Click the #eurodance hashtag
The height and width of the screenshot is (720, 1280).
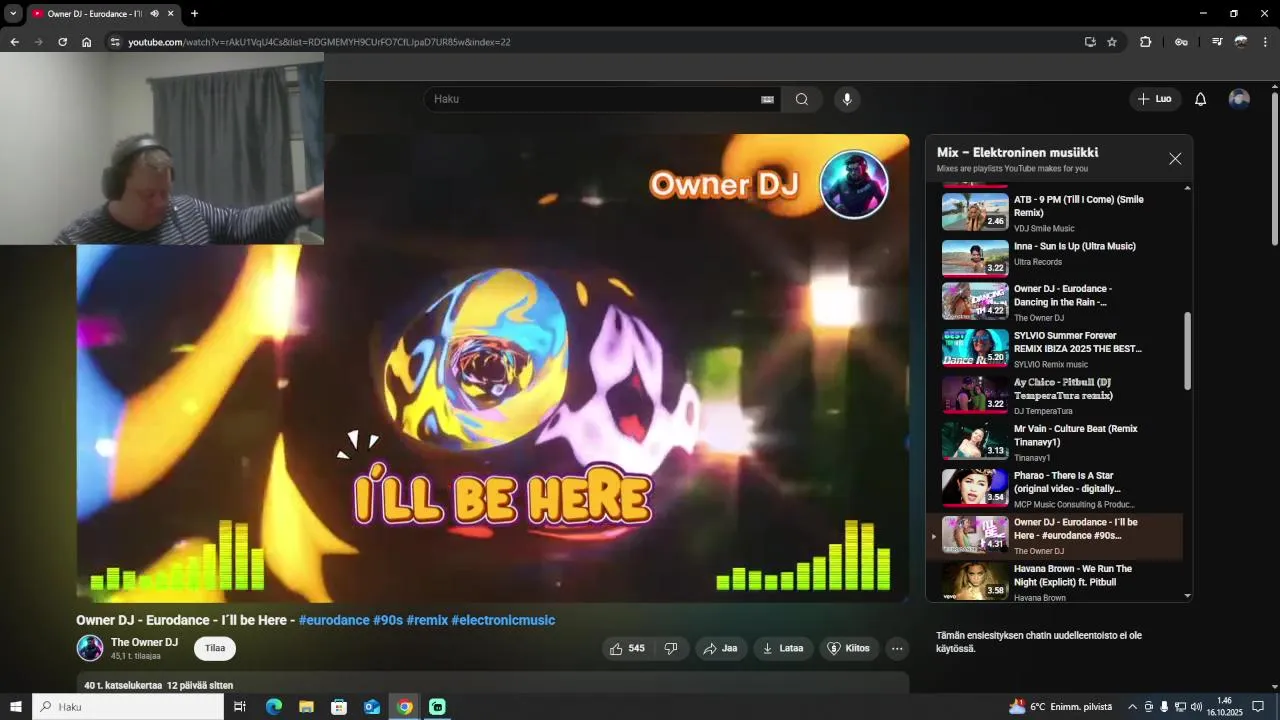point(334,620)
